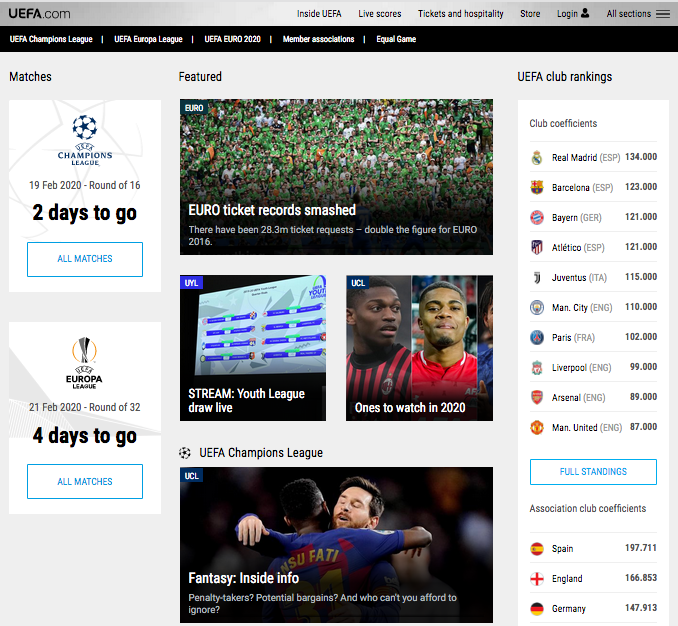
Task: Click the Man. United club crest
Action: coord(537,428)
